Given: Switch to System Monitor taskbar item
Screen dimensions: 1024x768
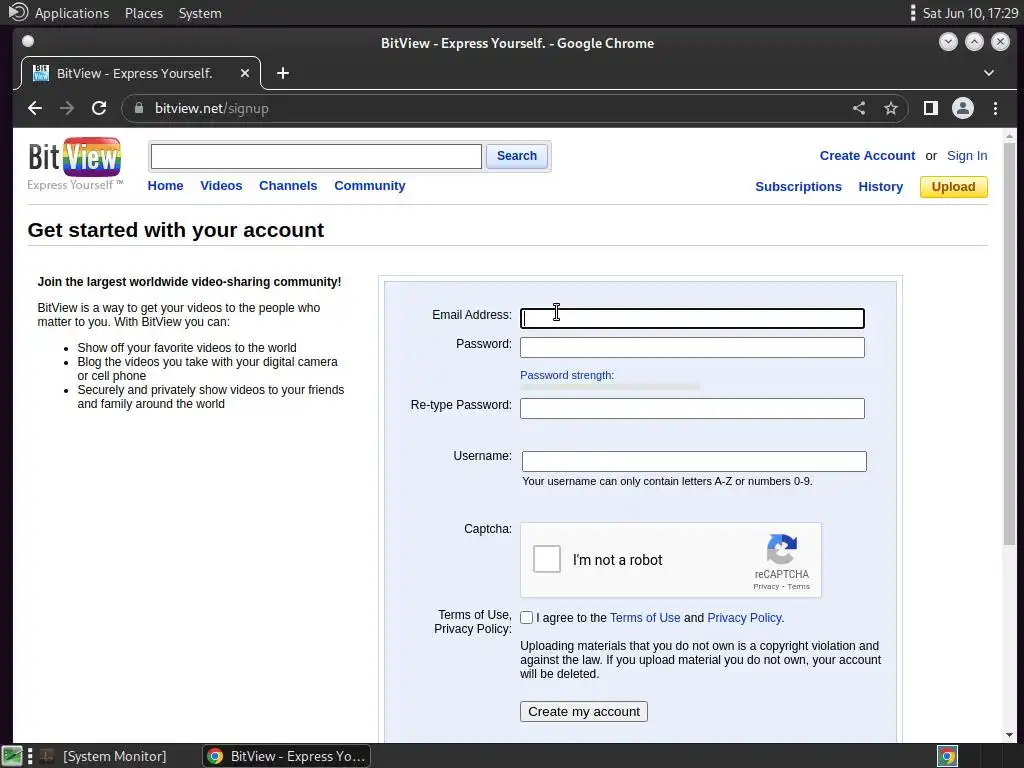Looking at the screenshot, I should 103,756.
